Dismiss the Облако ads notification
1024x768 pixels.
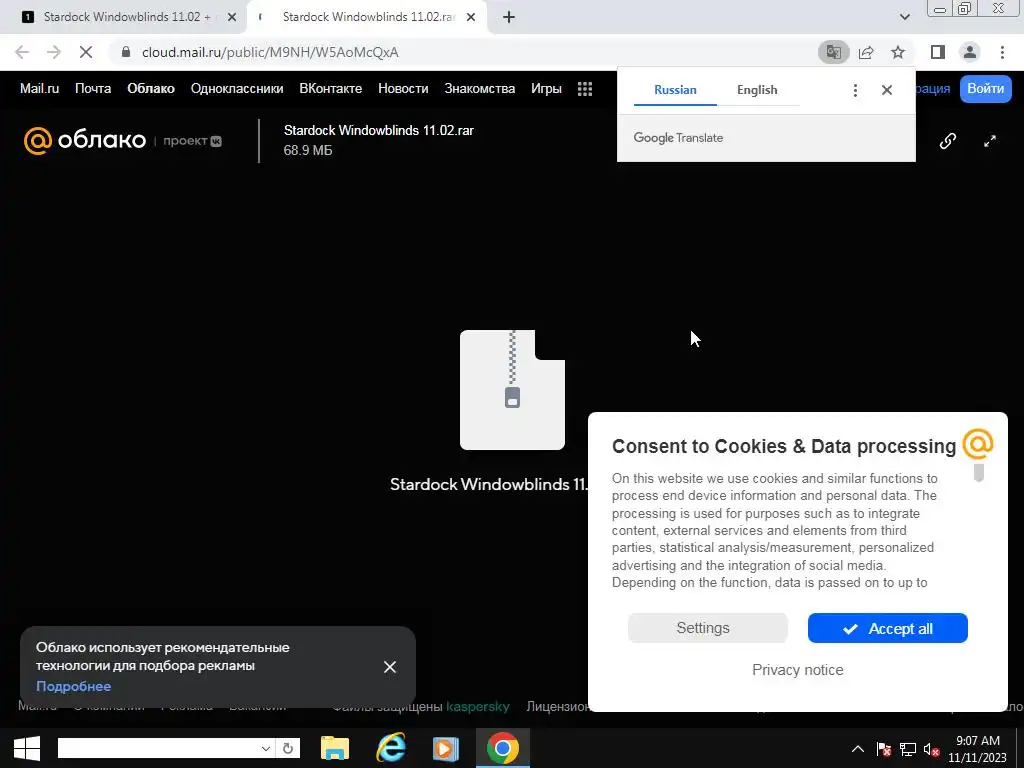390,667
